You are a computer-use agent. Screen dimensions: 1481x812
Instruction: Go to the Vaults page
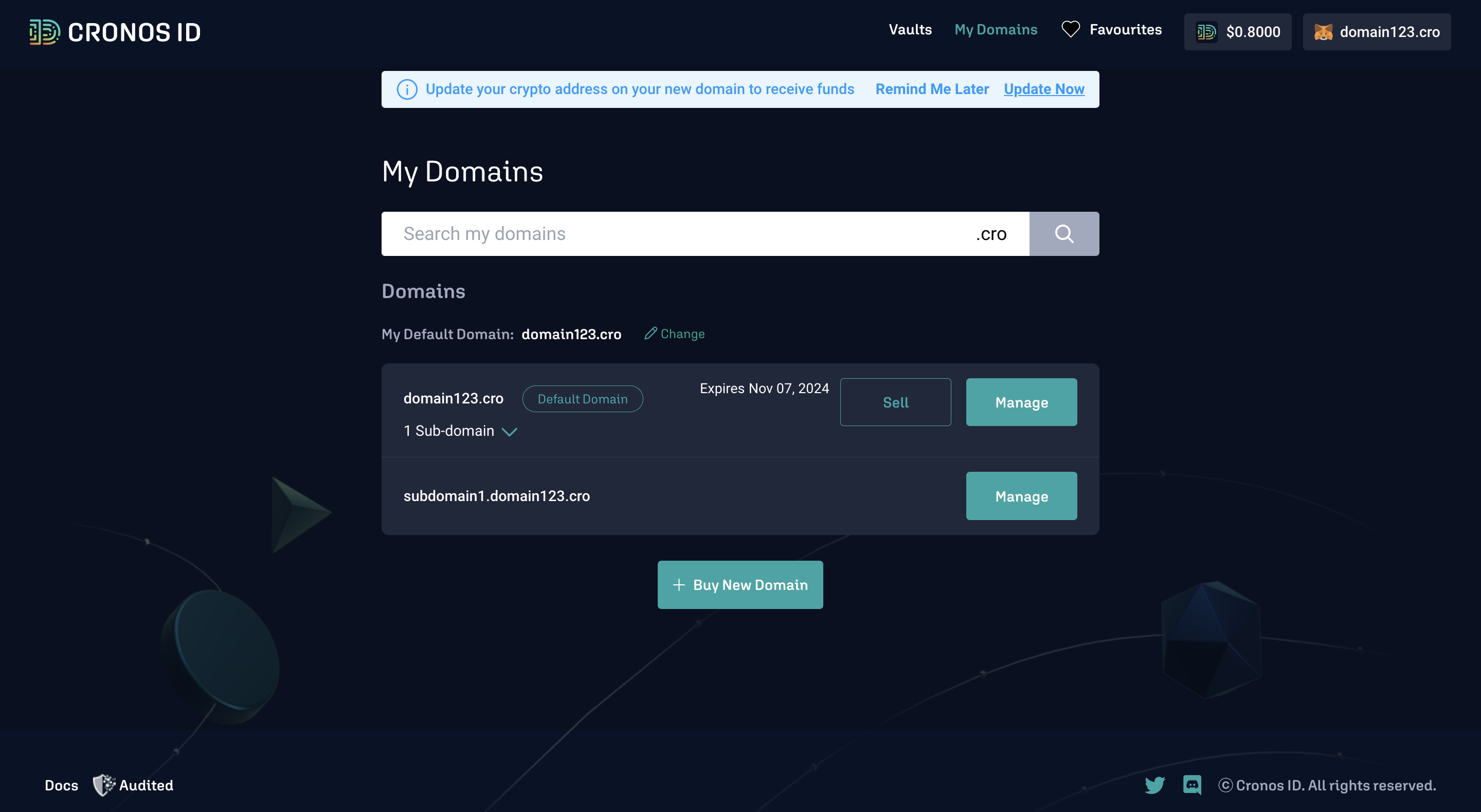[x=910, y=30]
